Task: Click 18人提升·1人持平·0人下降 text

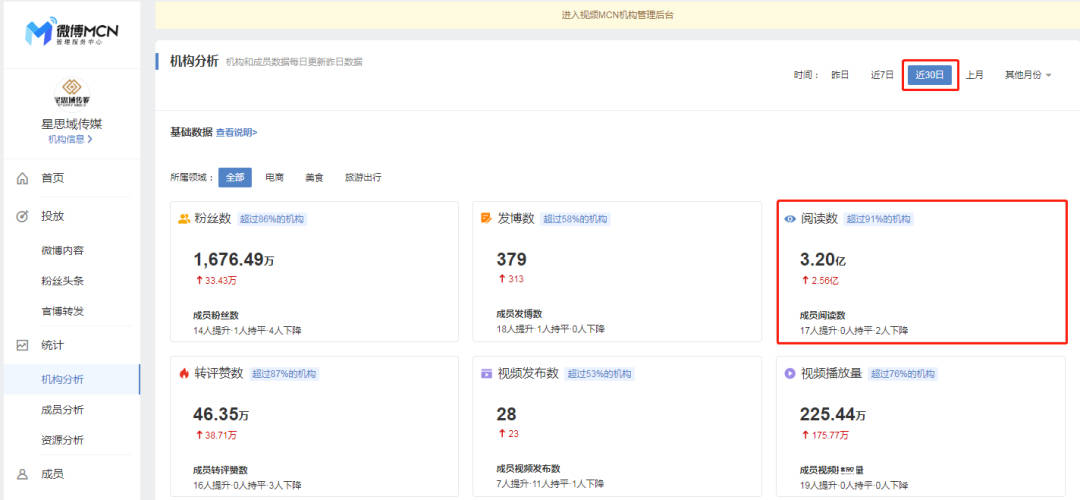Action: 550,330
